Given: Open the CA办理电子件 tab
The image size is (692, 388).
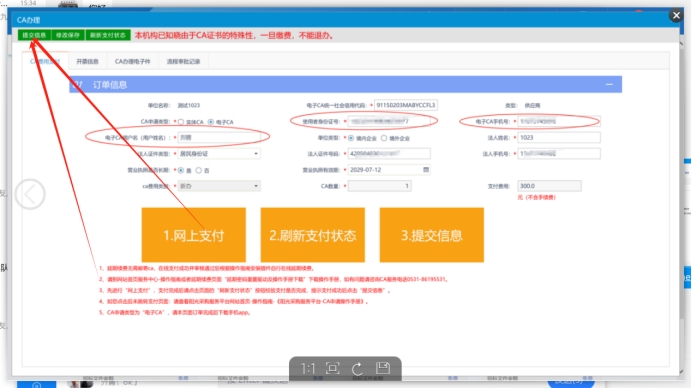Looking at the screenshot, I should pyautogui.click(x=132, y=61).
